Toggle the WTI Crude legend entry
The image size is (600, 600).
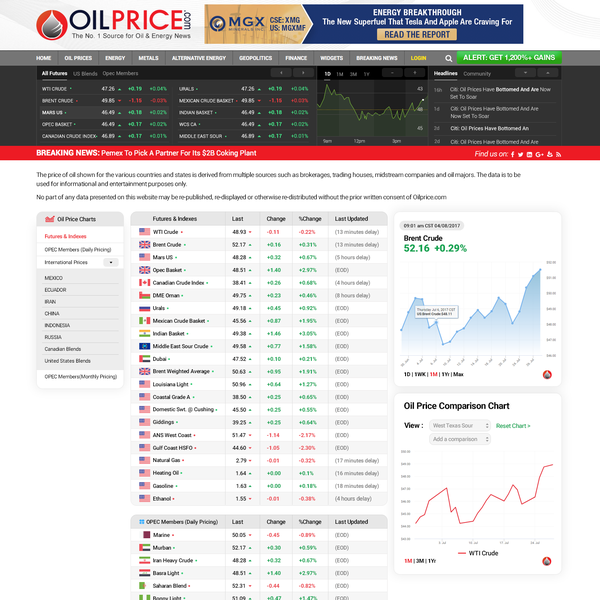(x=478, y=553)
